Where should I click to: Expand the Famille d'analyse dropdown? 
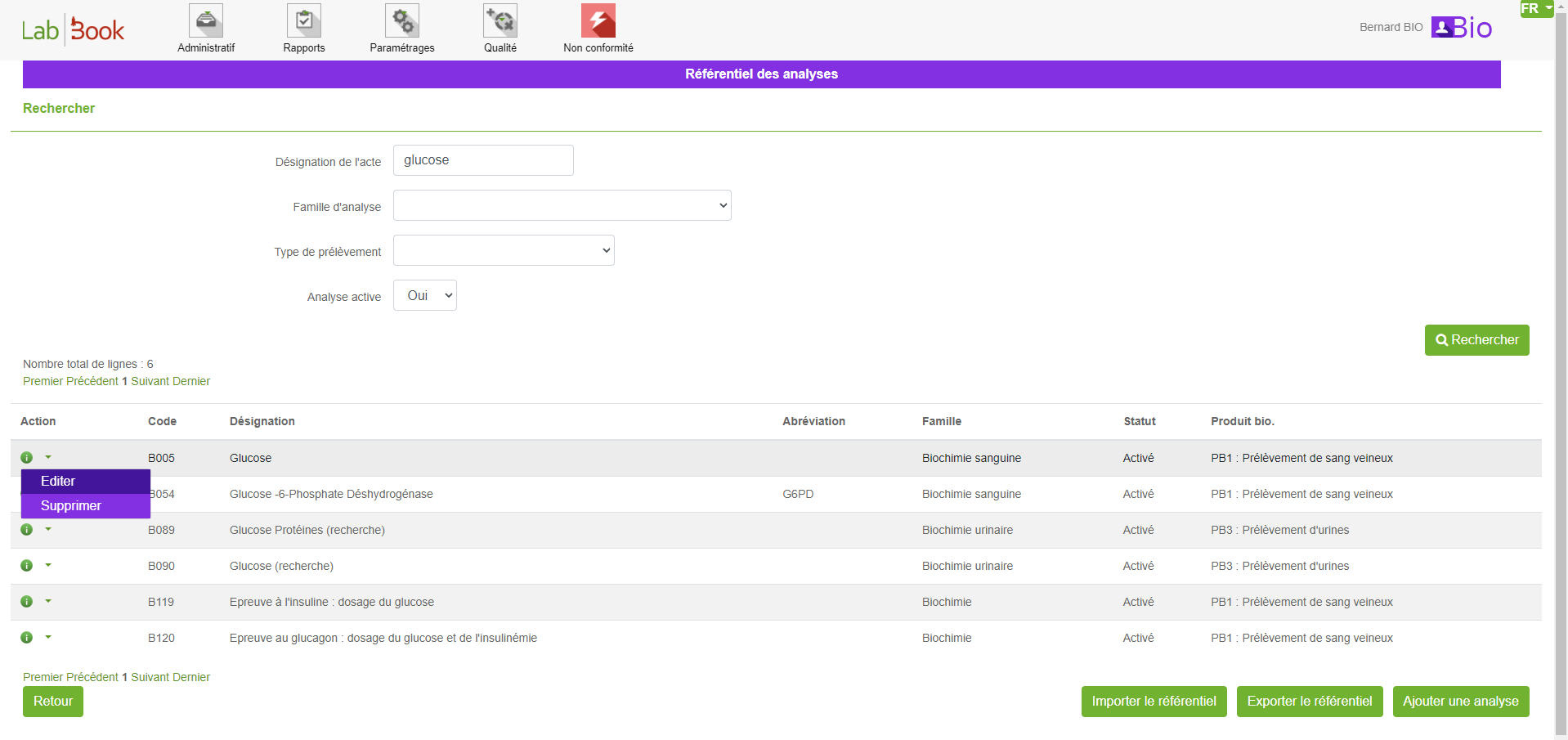[562, 206]
